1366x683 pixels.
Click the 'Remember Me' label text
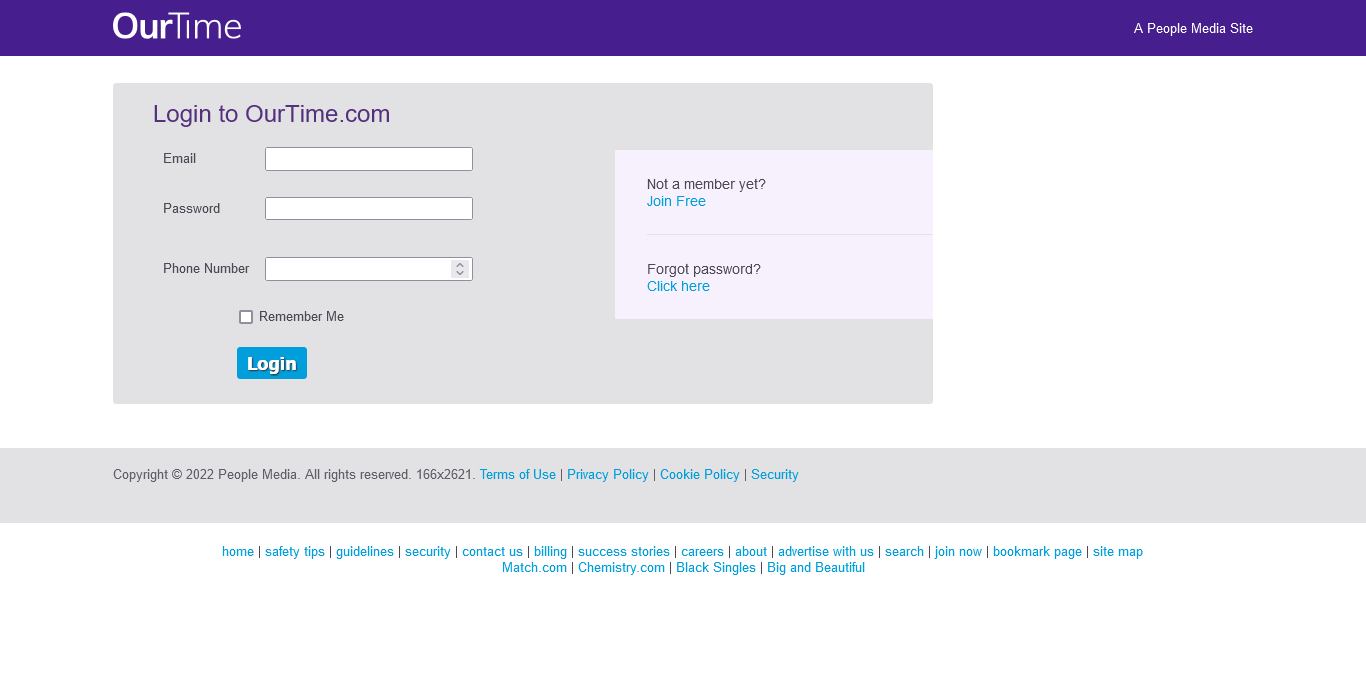[x=301, y=317]
